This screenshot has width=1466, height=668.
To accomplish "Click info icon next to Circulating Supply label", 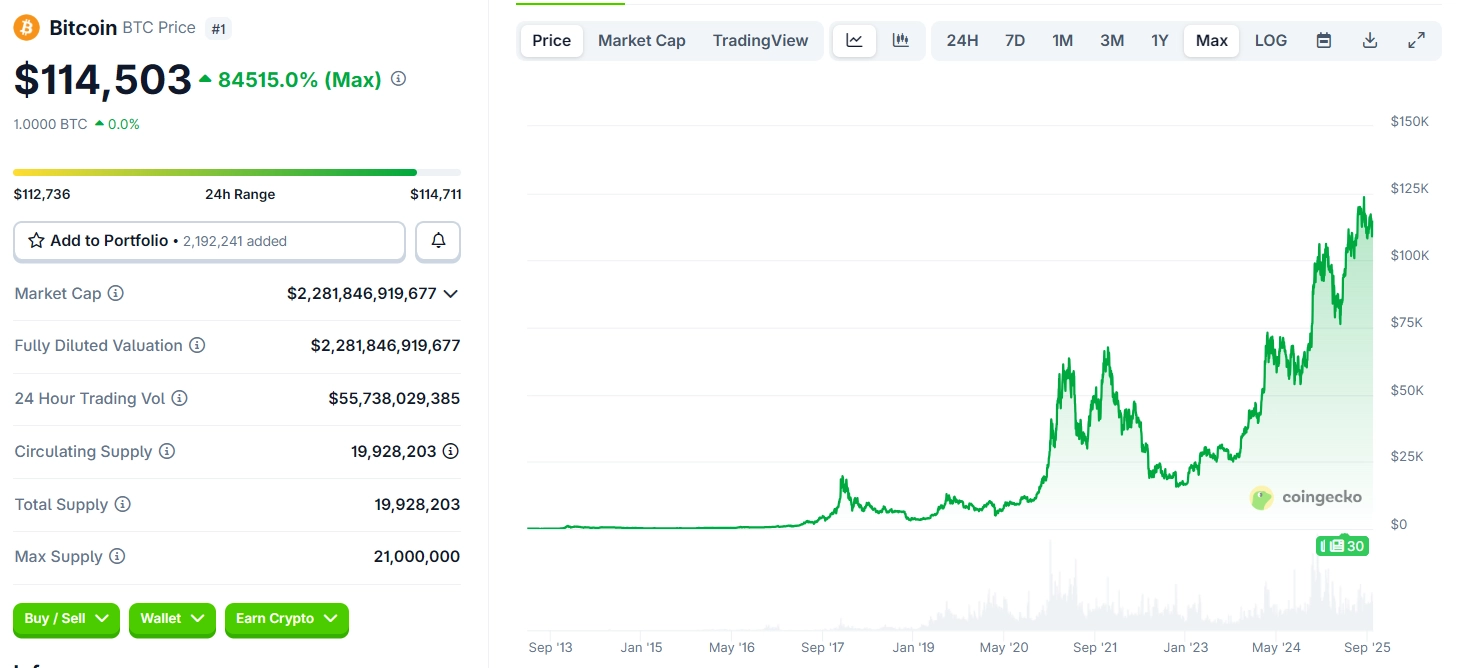I will click(x=167, y=451).
